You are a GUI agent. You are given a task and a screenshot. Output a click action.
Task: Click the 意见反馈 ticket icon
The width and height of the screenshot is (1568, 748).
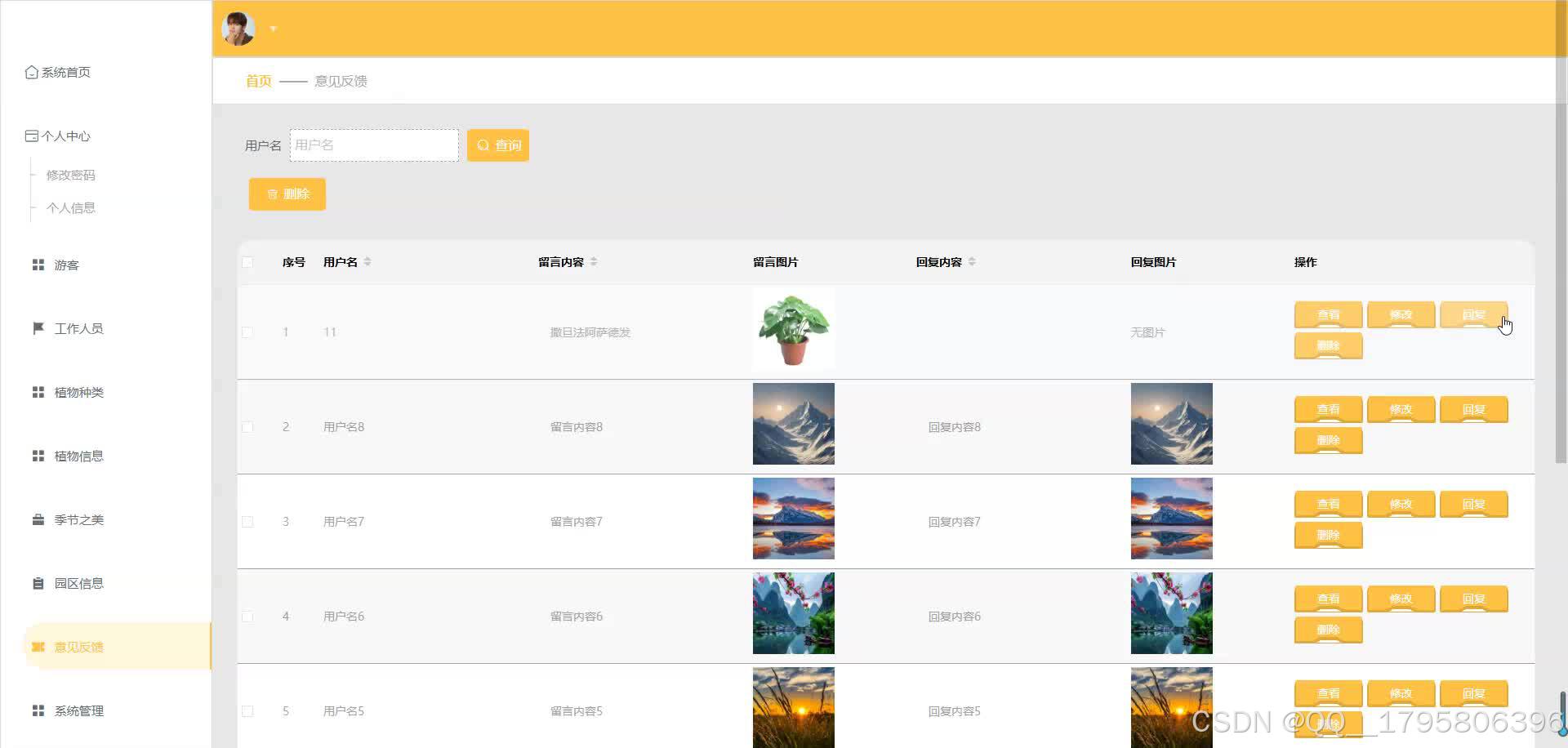click(38, 647)
